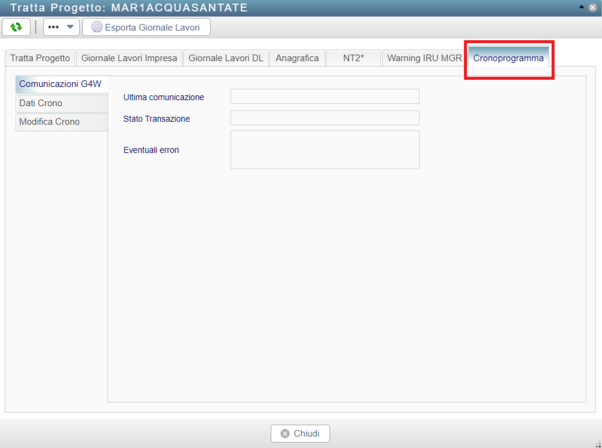Select Comunicazioni G4W side tab
The height and width of the screenshot is (448, 602).
pos(61,83)
